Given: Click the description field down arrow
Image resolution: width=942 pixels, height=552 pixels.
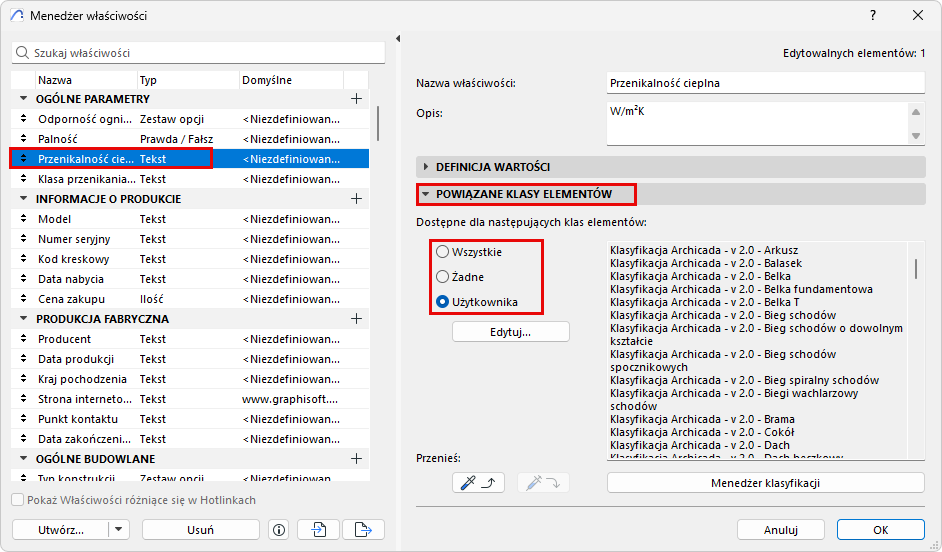Looking at the screenshot, I should click(916, 136).
